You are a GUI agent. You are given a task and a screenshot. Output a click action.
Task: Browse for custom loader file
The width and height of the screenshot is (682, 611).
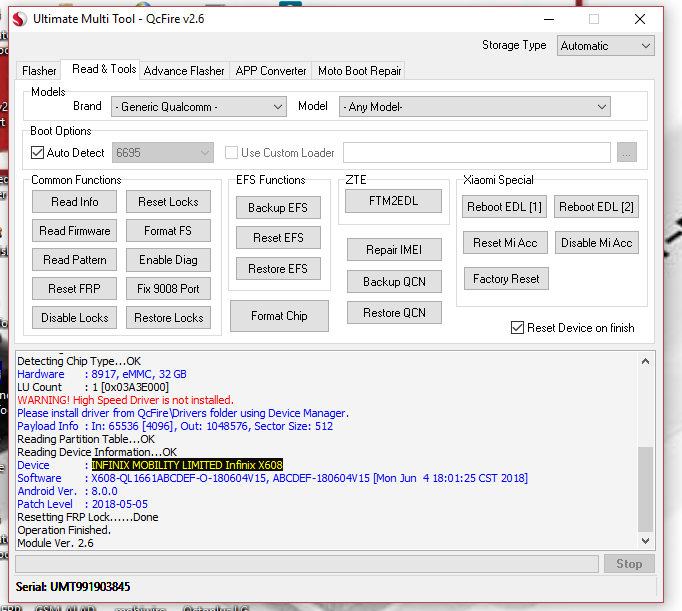[627, 153]
